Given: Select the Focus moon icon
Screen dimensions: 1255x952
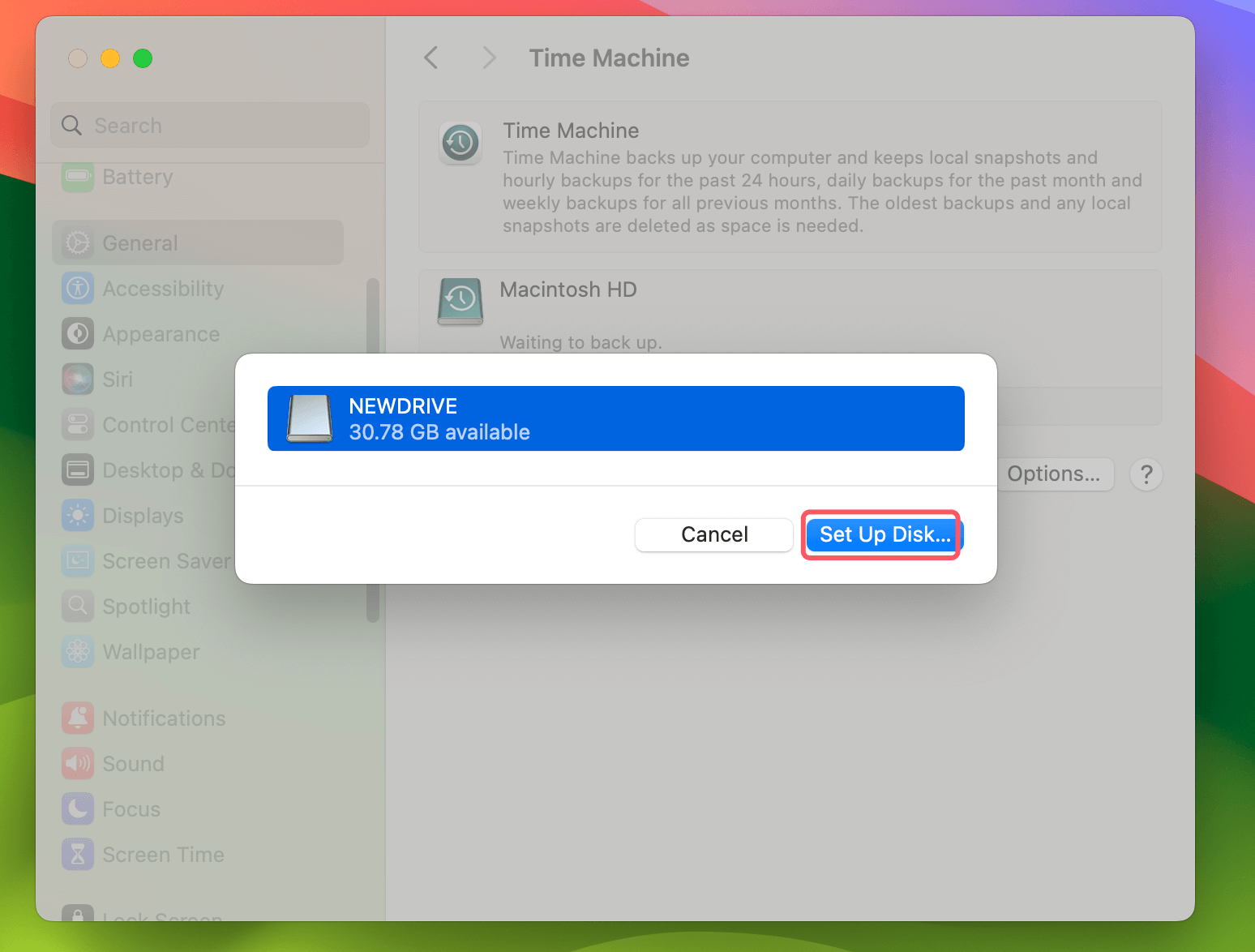Looking at the screenshot, I should [x=77, y=808].
